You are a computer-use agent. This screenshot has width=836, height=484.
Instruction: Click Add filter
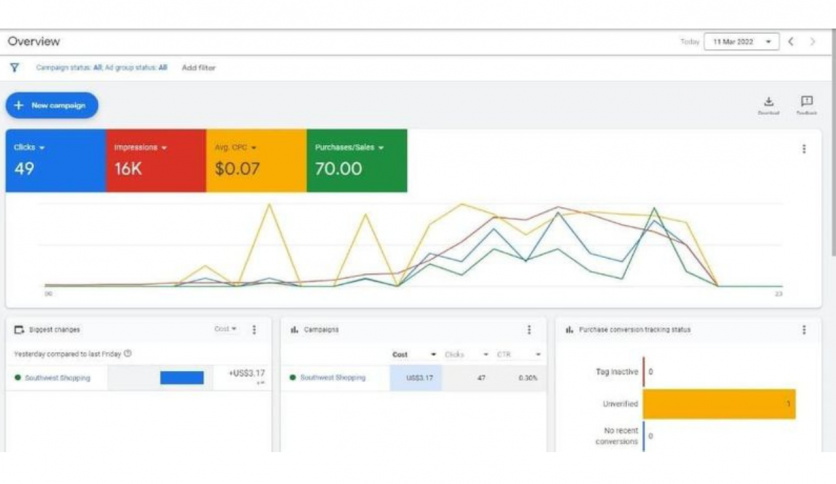[198, 68]
